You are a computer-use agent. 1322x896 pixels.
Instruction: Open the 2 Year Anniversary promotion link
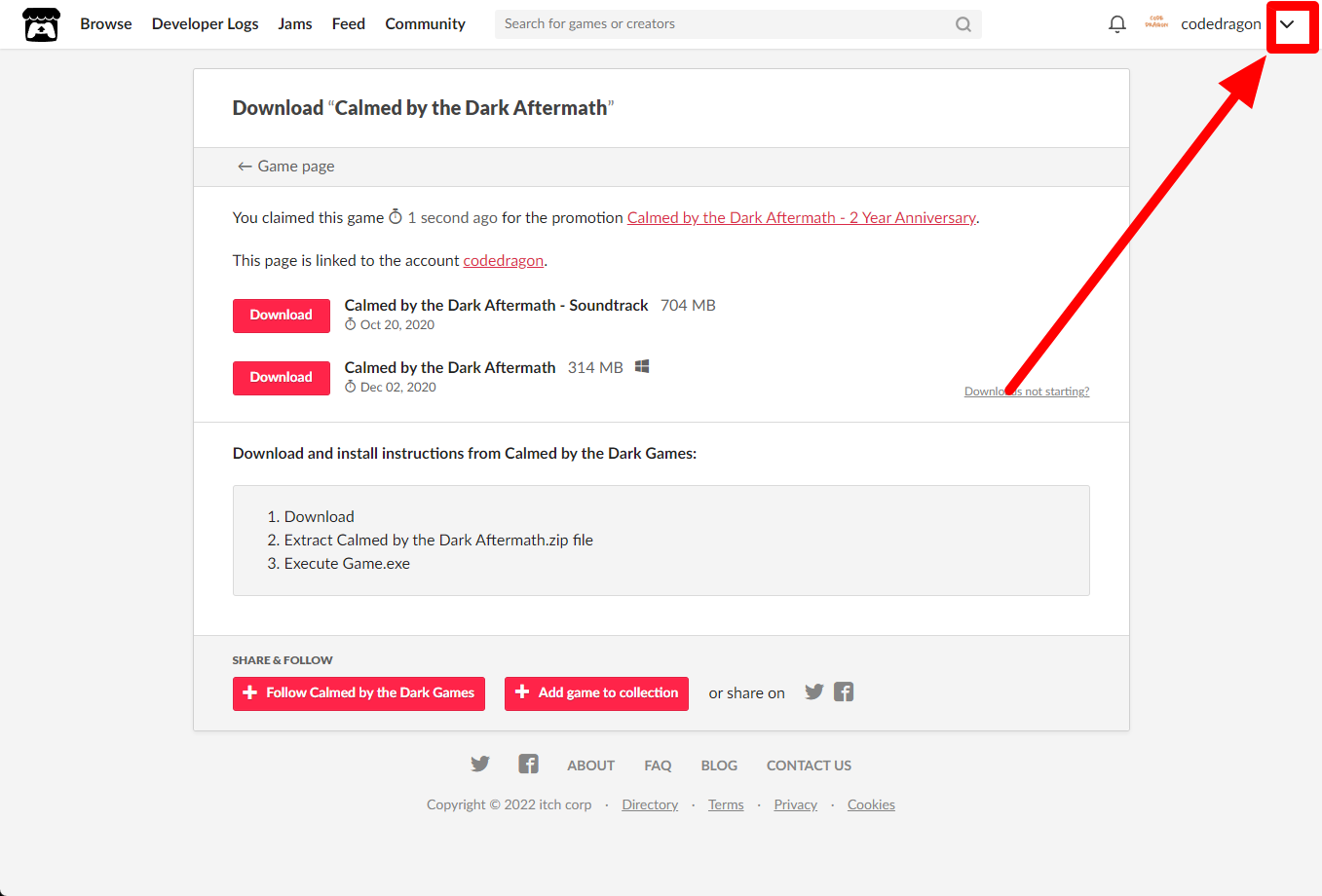(x=802, y=217)
